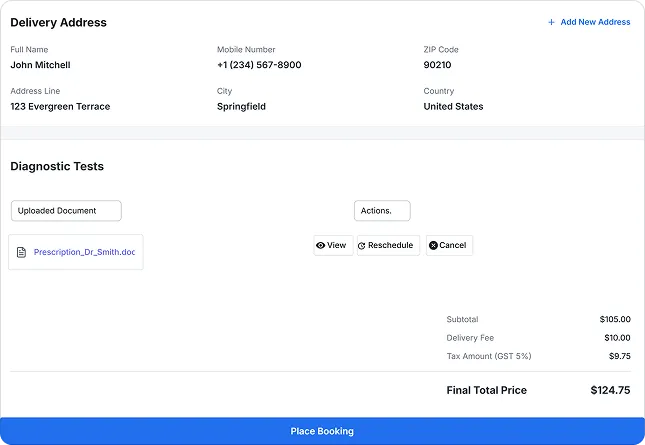Click the Reschedule button with the clock icon
This screenshot has width=645, height=445.
[x=388, y=245]
